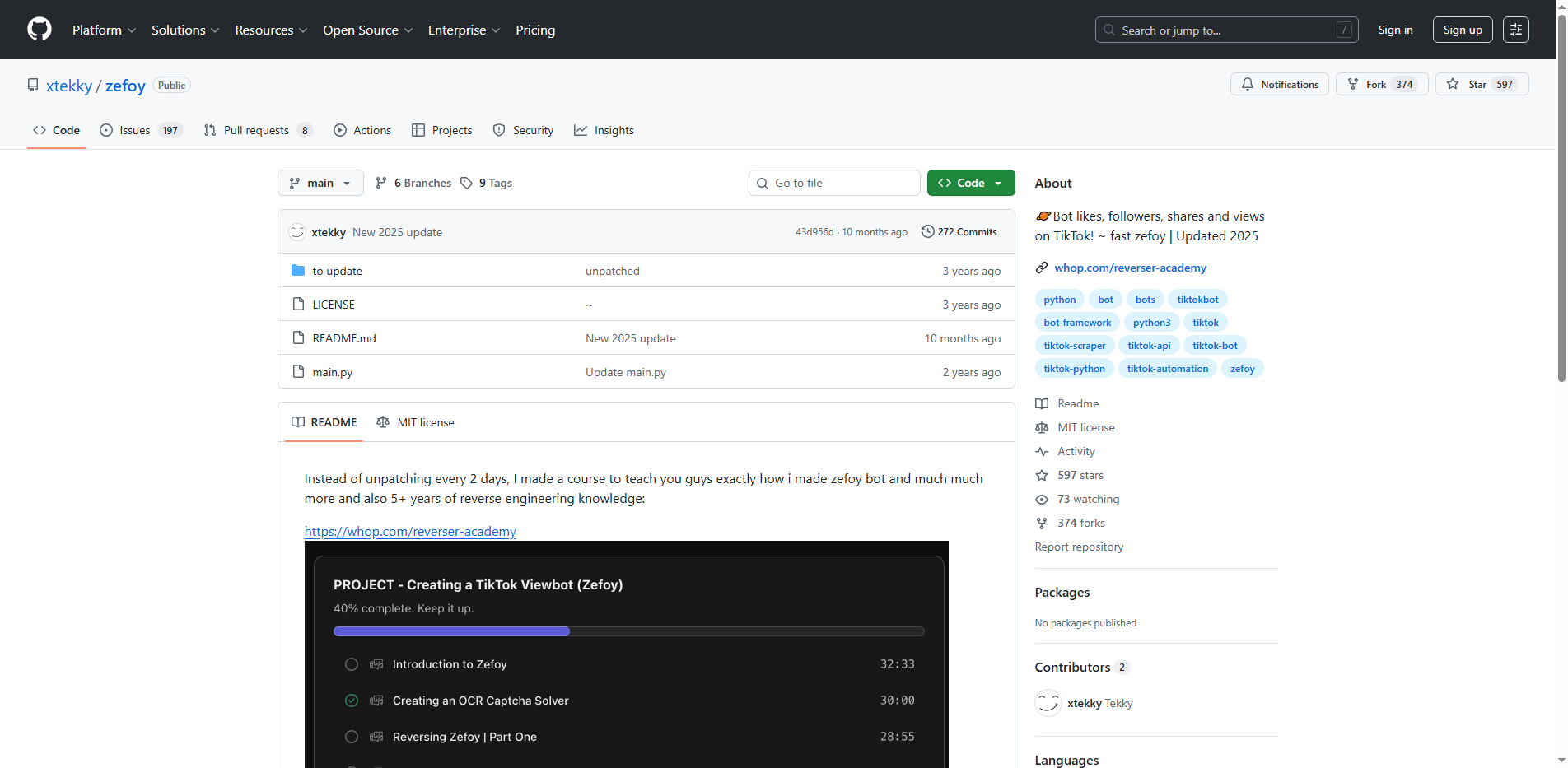Open the main.py file
This screenshot has width=1568, height=768.
(333, 372)
